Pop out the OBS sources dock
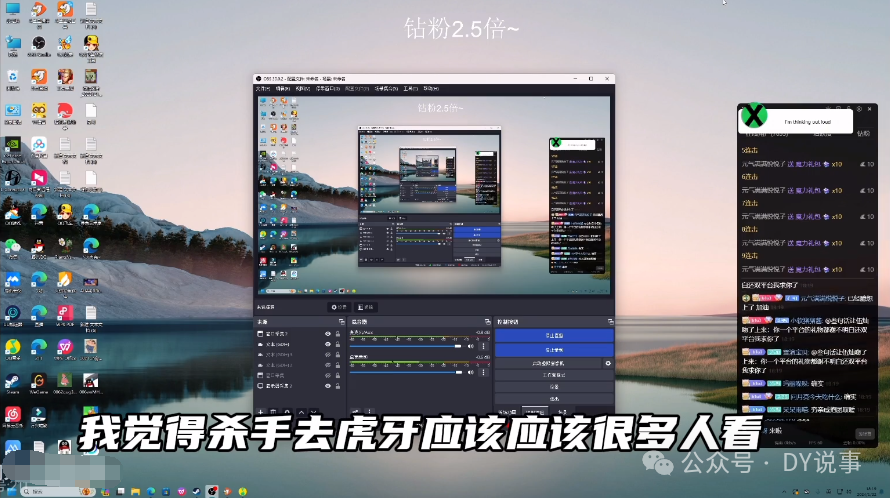This screenshot has width=890, height=498. (x=342, y=322)
